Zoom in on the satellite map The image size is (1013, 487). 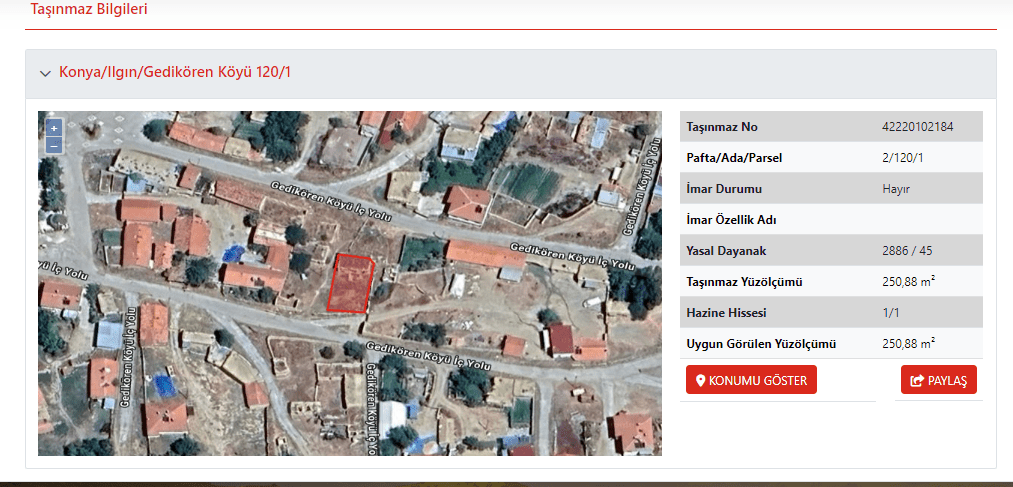(x=54, y=128)
